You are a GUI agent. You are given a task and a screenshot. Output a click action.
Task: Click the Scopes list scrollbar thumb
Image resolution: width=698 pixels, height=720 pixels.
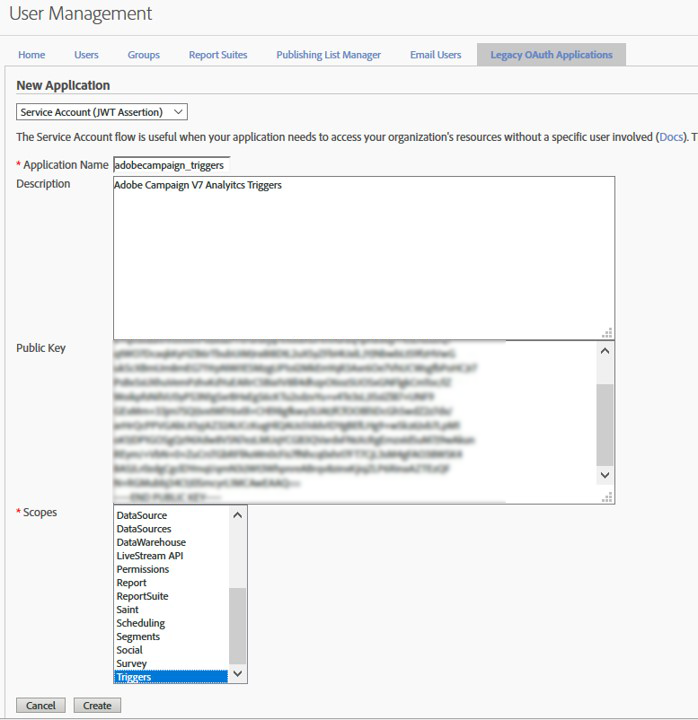(x=237, y=626)
